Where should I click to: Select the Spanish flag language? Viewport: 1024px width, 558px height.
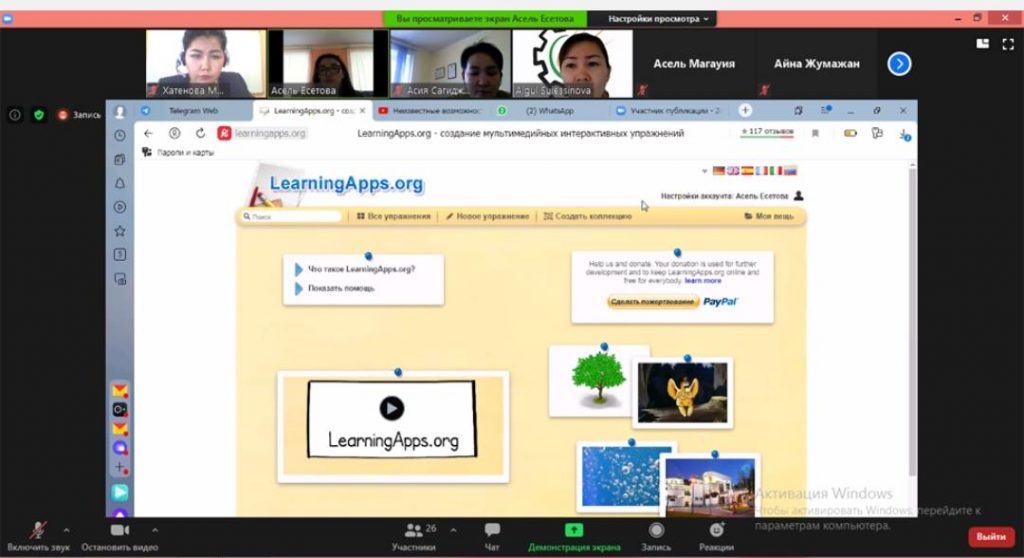(747, 171)
